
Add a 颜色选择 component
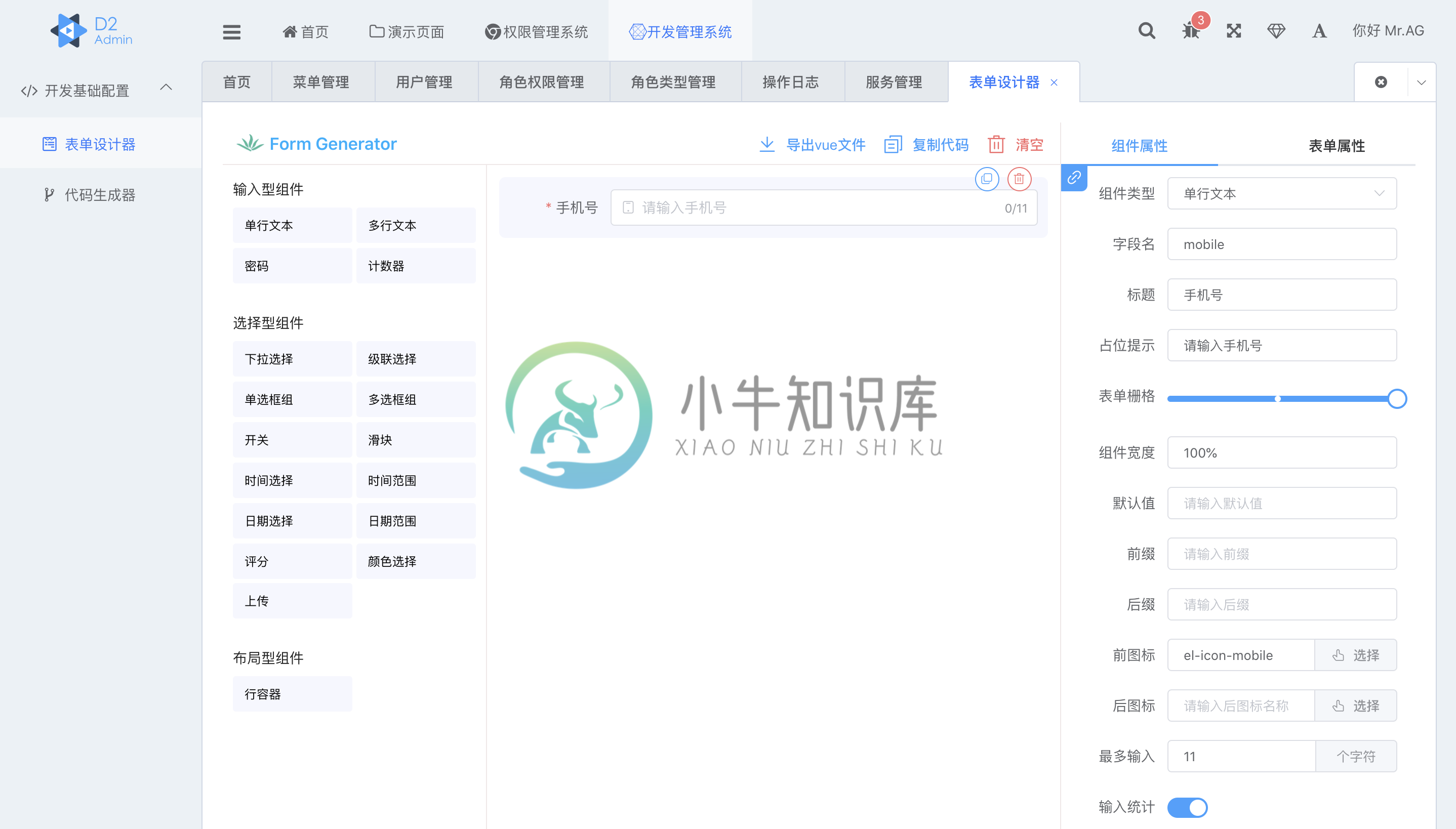coord(416,561)
